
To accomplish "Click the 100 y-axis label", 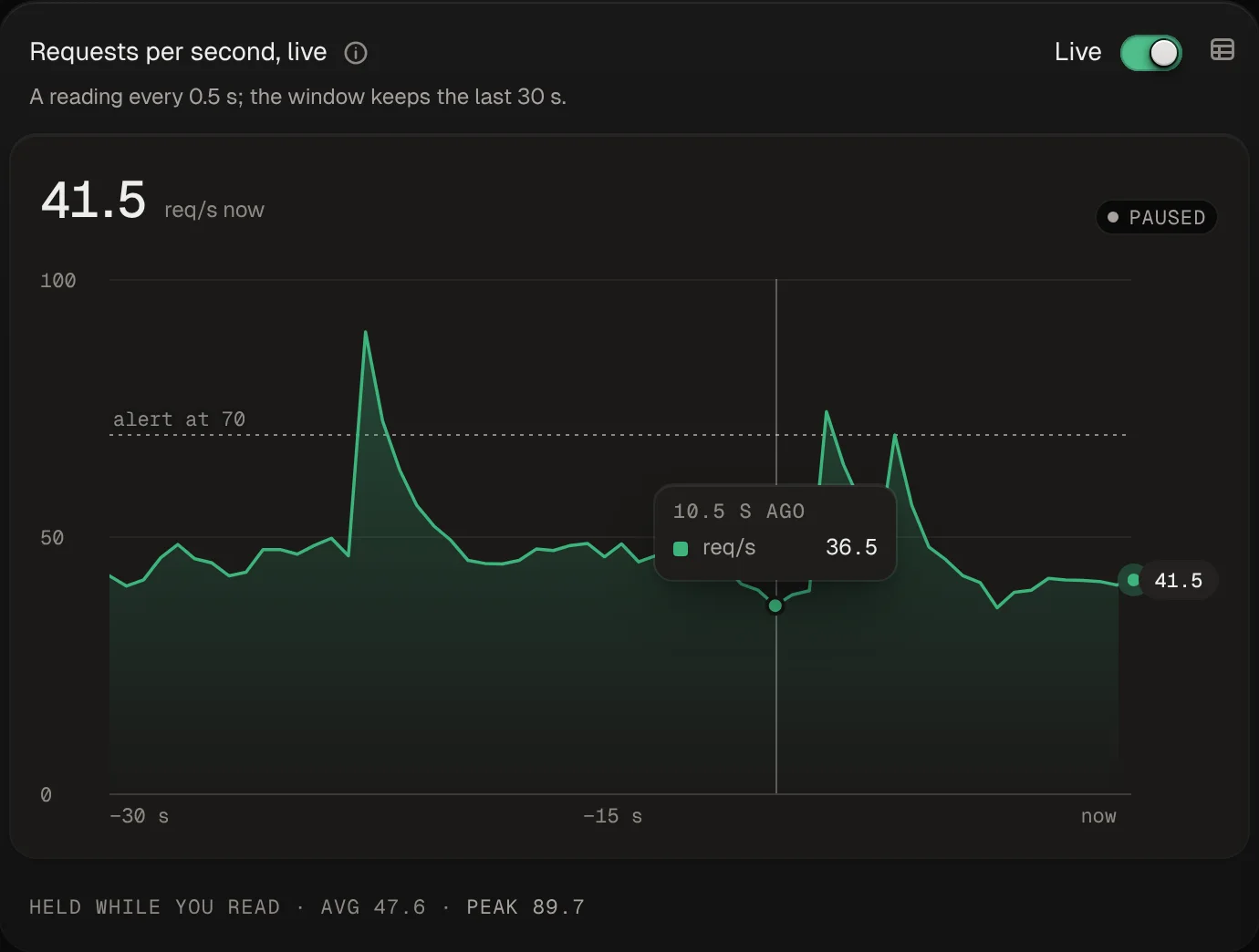I will (58, 281).
